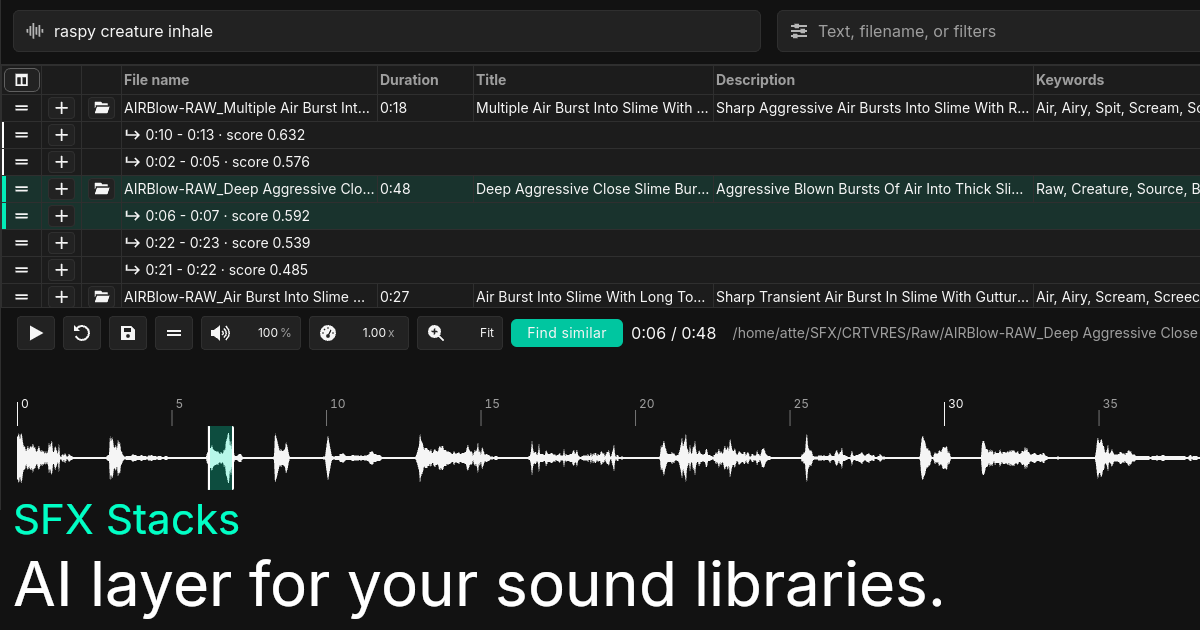Click the restart loop button in the player
The height and width of the screenshot is (630, 1200).
[x=82, y=333]
